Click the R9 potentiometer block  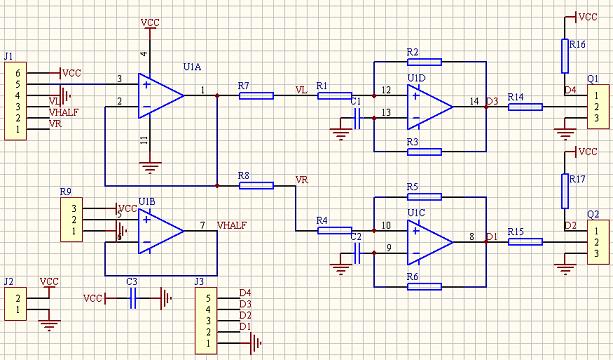[x=72, y=219]
